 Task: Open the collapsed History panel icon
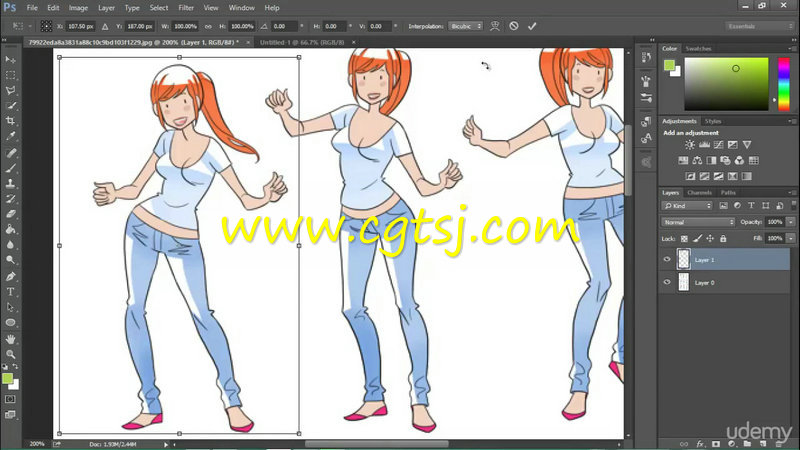click(x=646, y=58)
